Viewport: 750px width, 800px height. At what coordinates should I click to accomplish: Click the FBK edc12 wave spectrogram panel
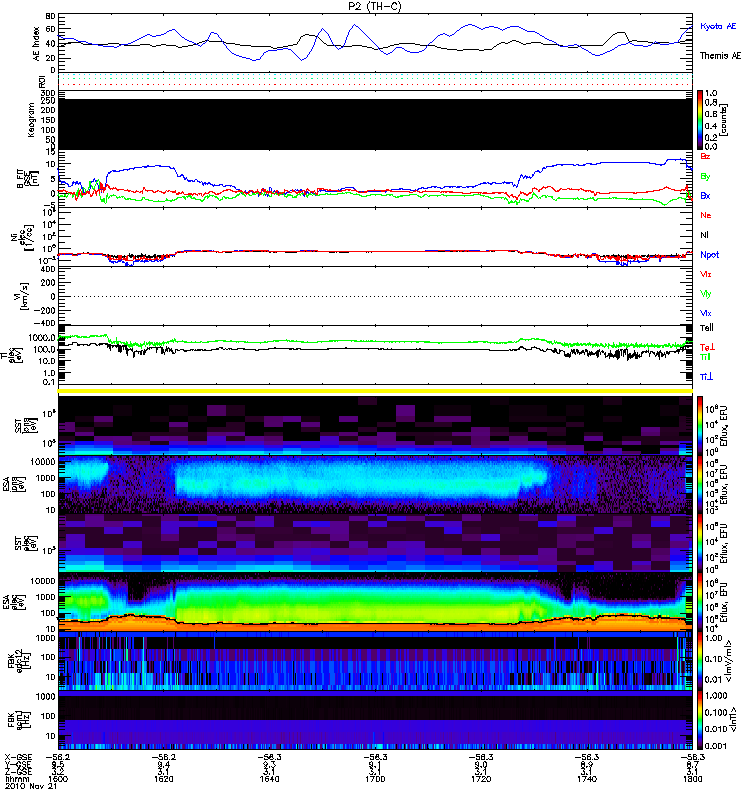376,661
